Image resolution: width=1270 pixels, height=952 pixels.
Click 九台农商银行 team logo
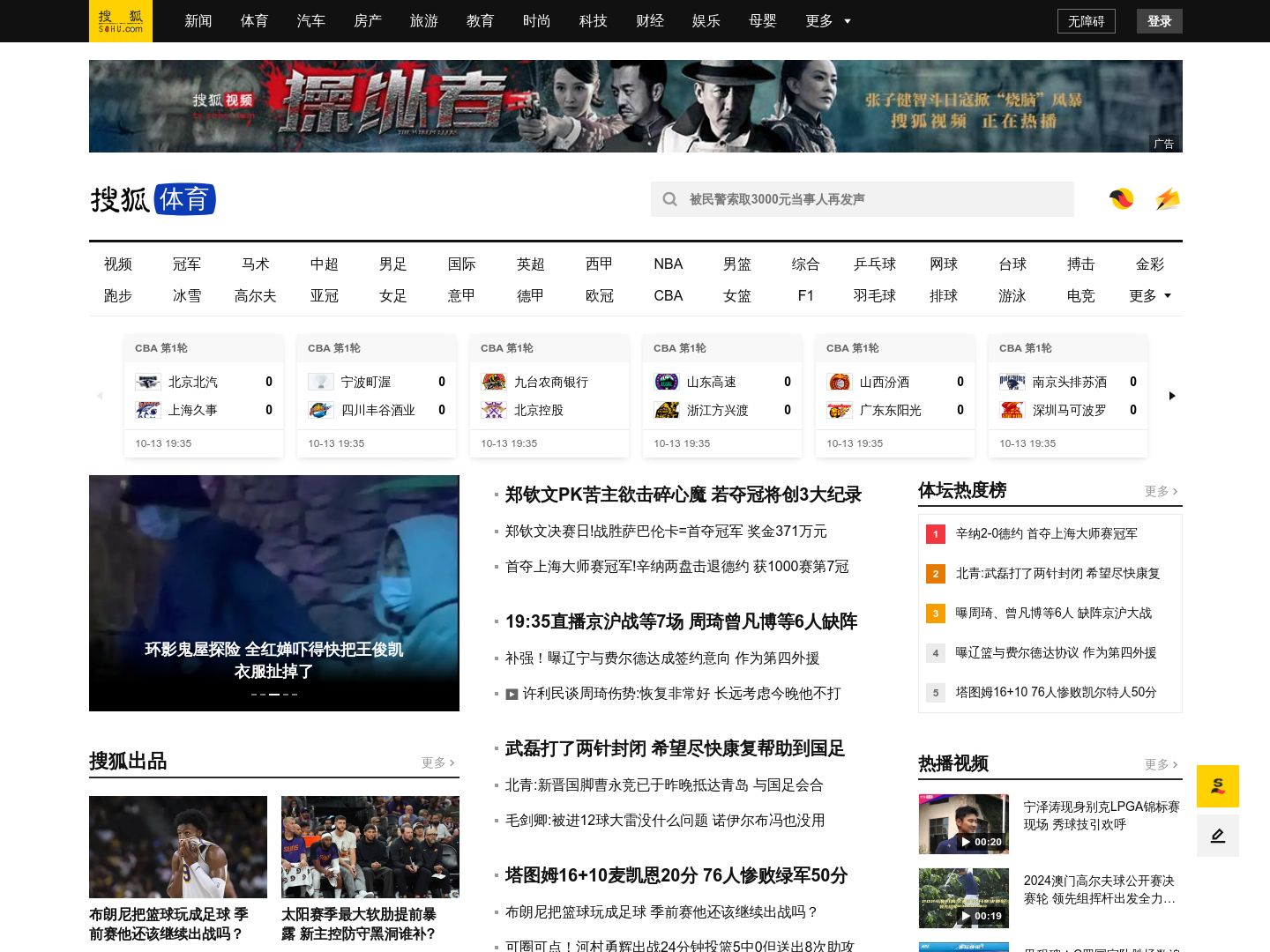[x=494, y=382]
